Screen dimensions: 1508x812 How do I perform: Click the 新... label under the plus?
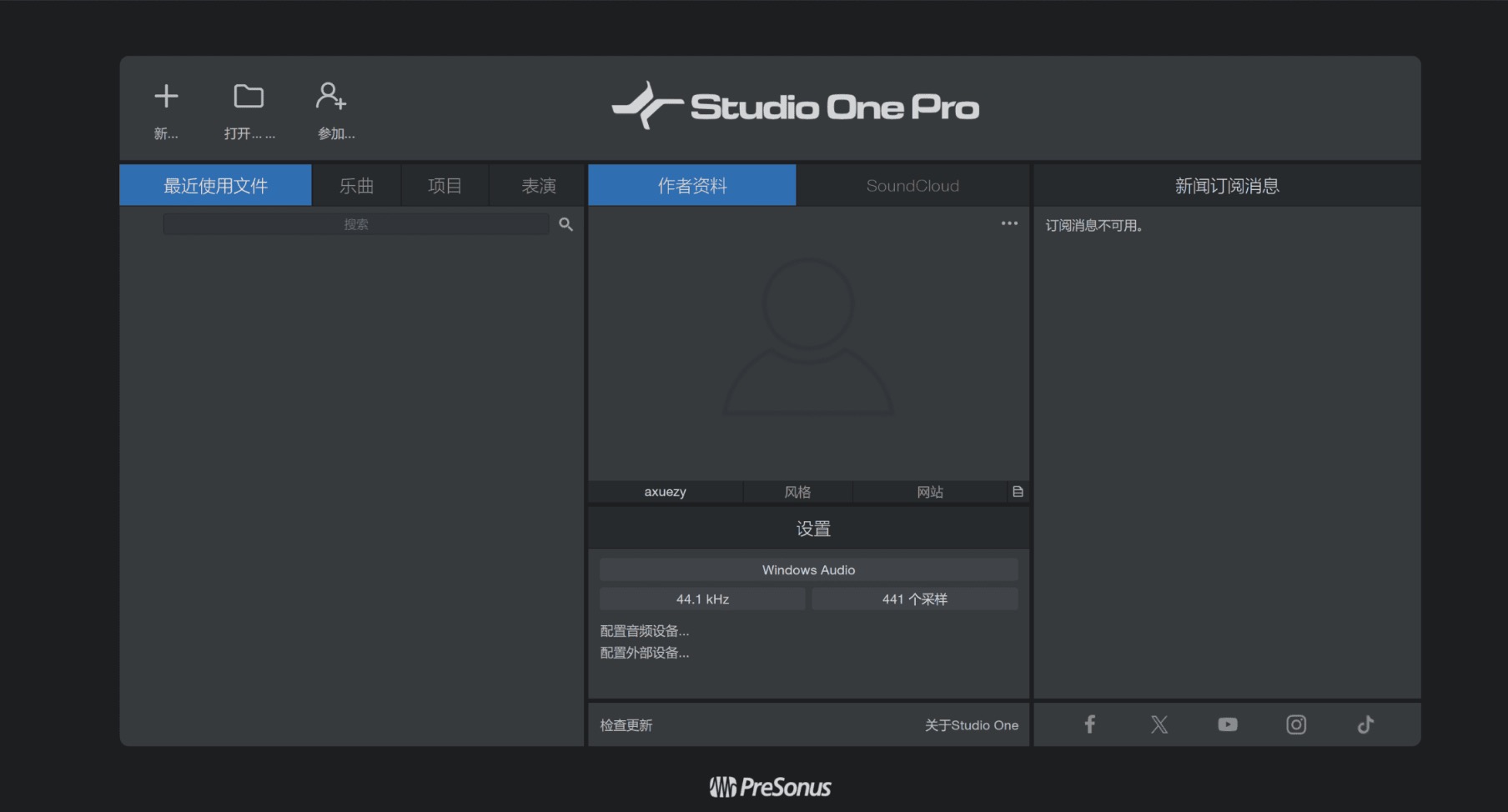click(x=166, y=133)
